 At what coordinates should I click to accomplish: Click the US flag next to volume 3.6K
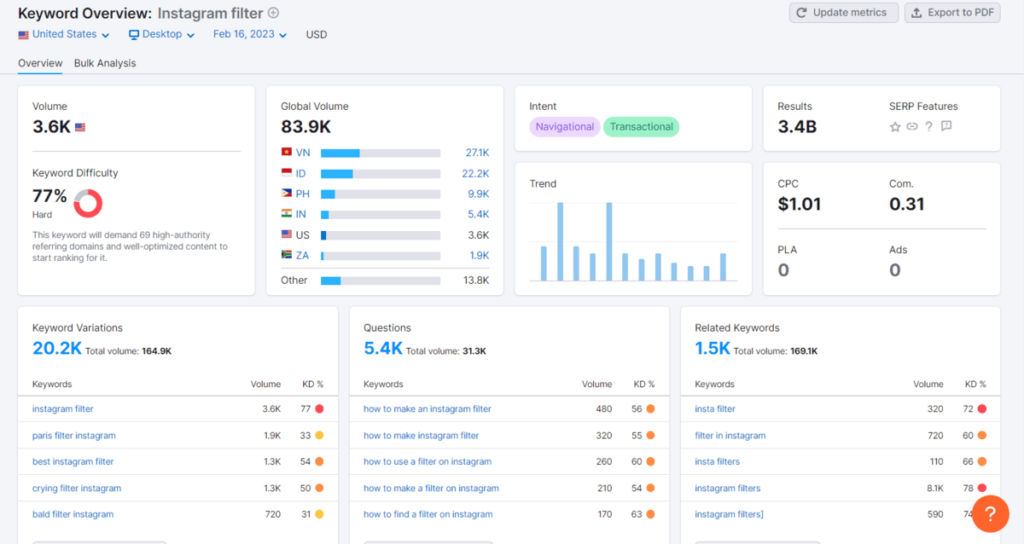point(80,127)
